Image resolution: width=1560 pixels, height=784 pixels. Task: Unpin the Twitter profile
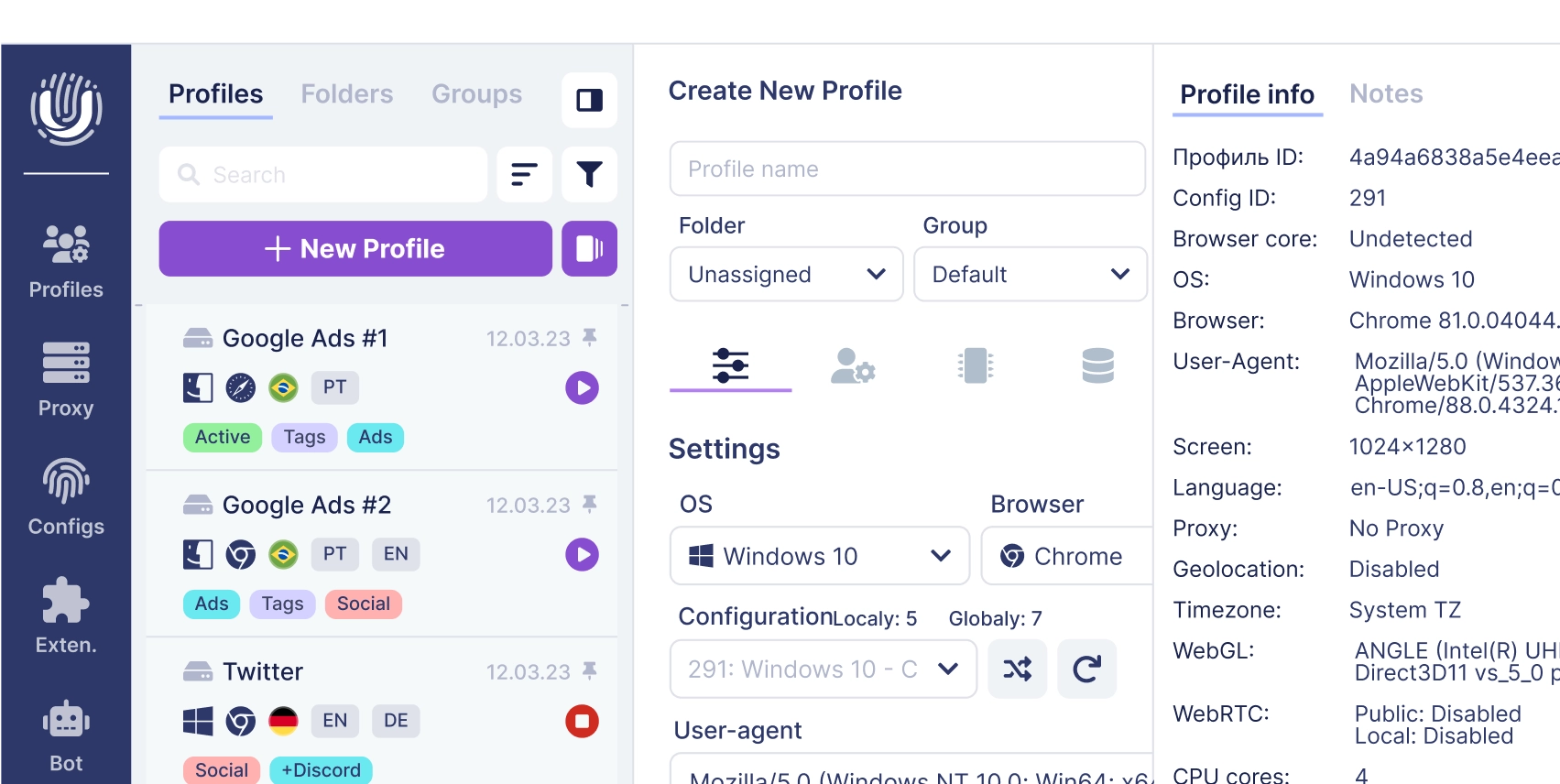tap(591, 670)
